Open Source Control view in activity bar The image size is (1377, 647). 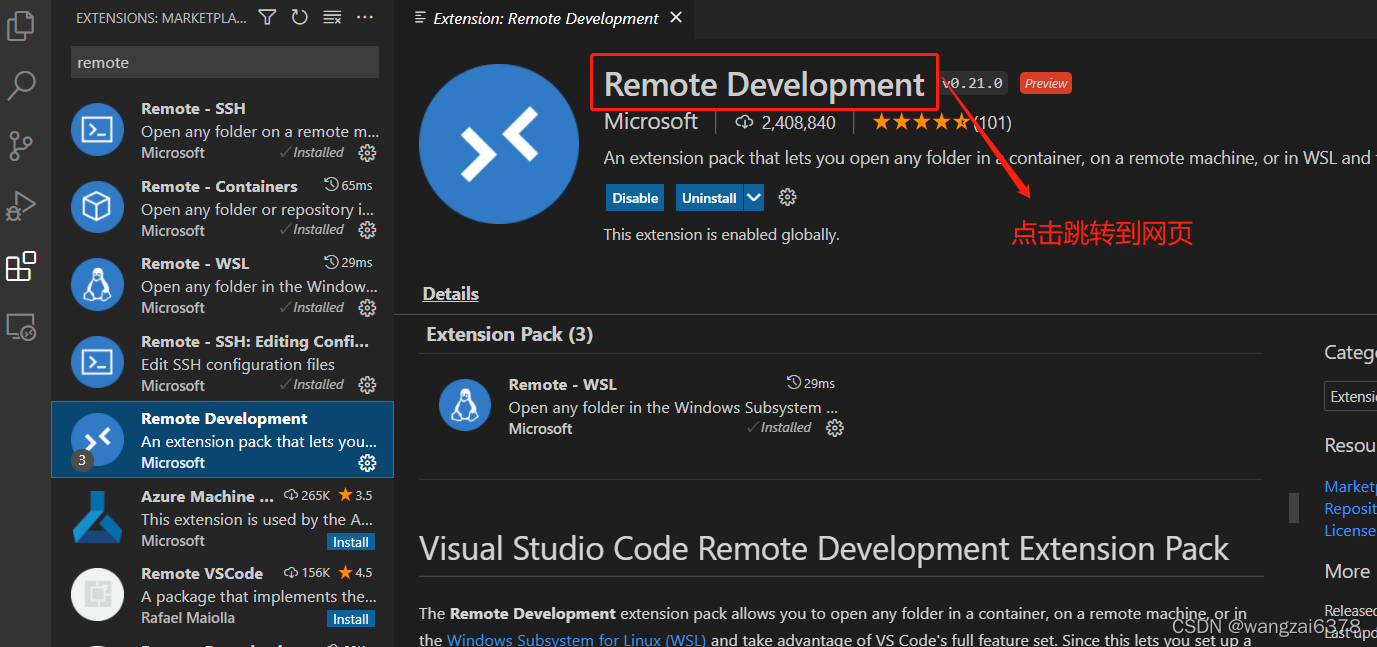(21, 146)
